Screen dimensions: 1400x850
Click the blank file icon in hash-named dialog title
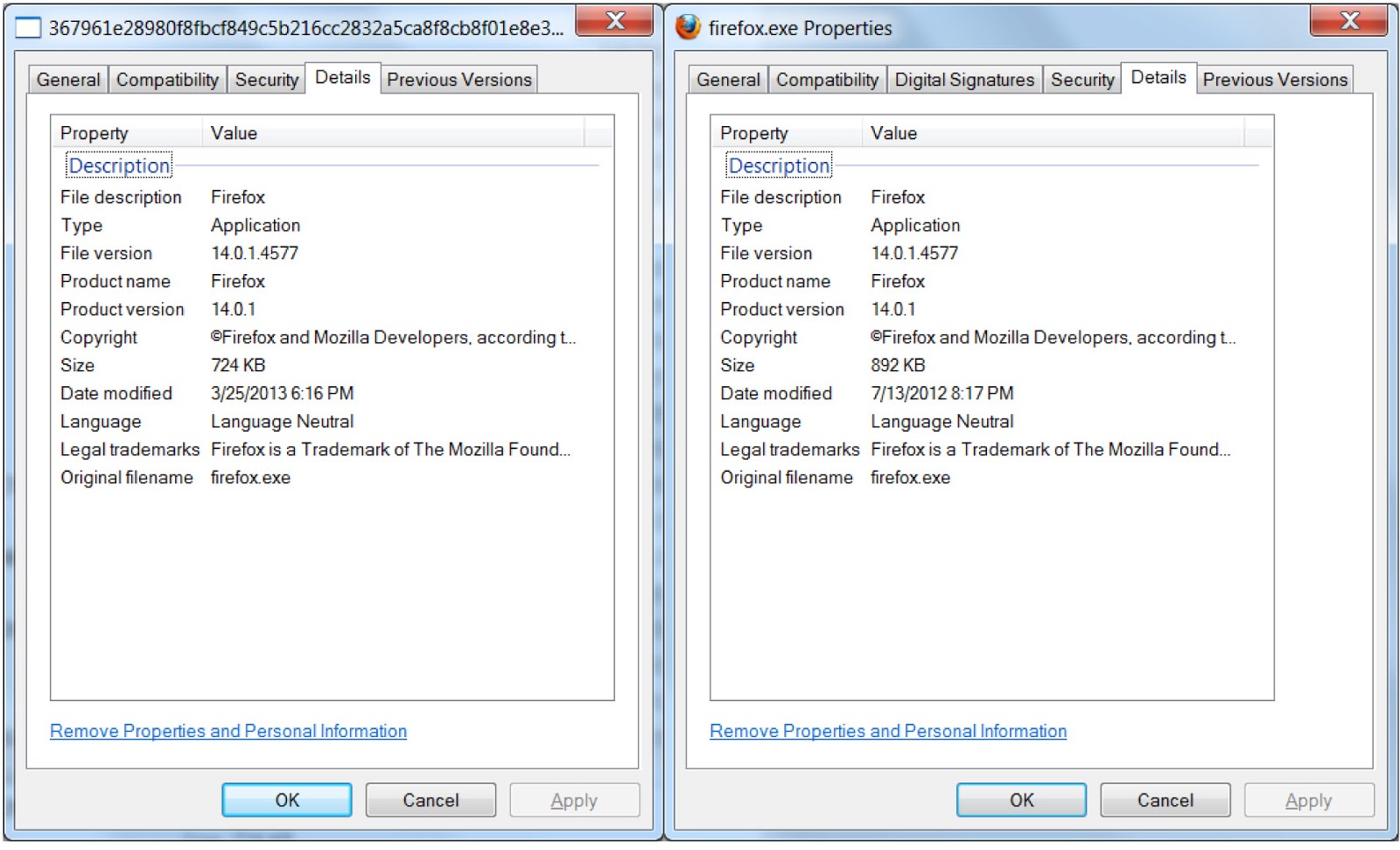pos(28,28)
